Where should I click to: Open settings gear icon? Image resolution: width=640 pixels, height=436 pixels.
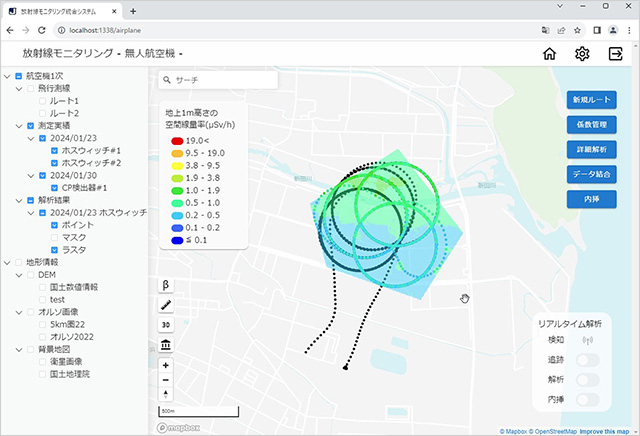[x=582, y=54]
